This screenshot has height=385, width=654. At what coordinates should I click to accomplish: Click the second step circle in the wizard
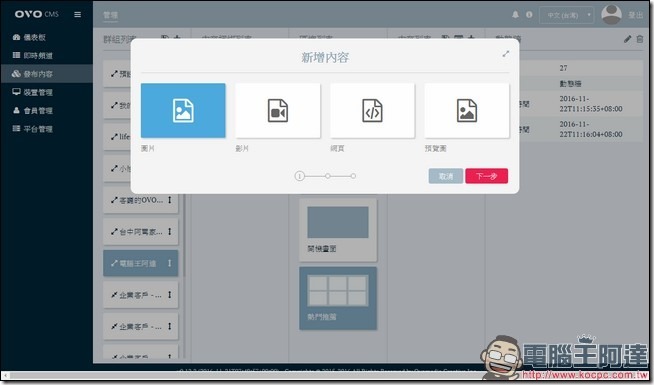328,176
